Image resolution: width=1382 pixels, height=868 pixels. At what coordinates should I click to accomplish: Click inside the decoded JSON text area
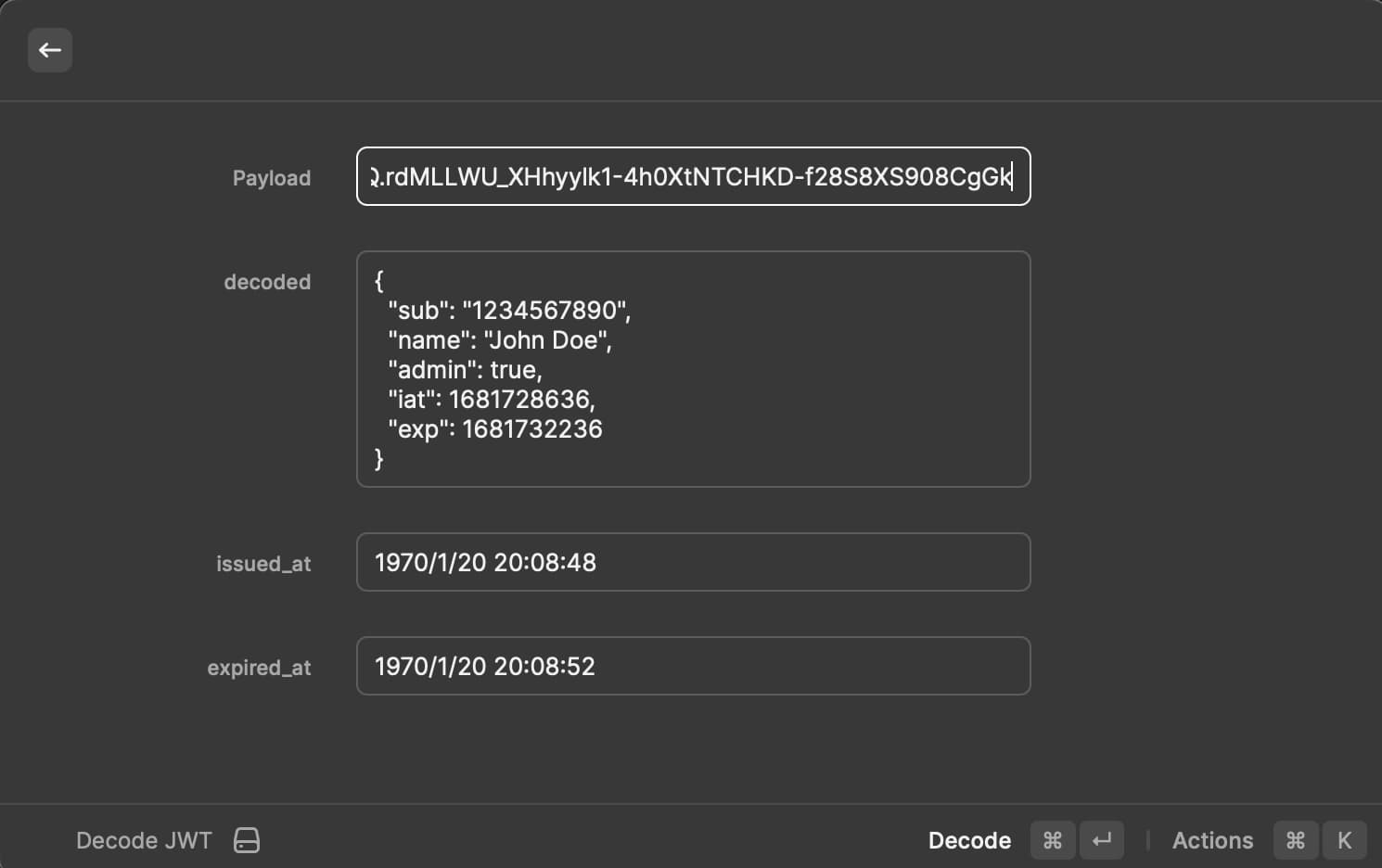point(694,369)
